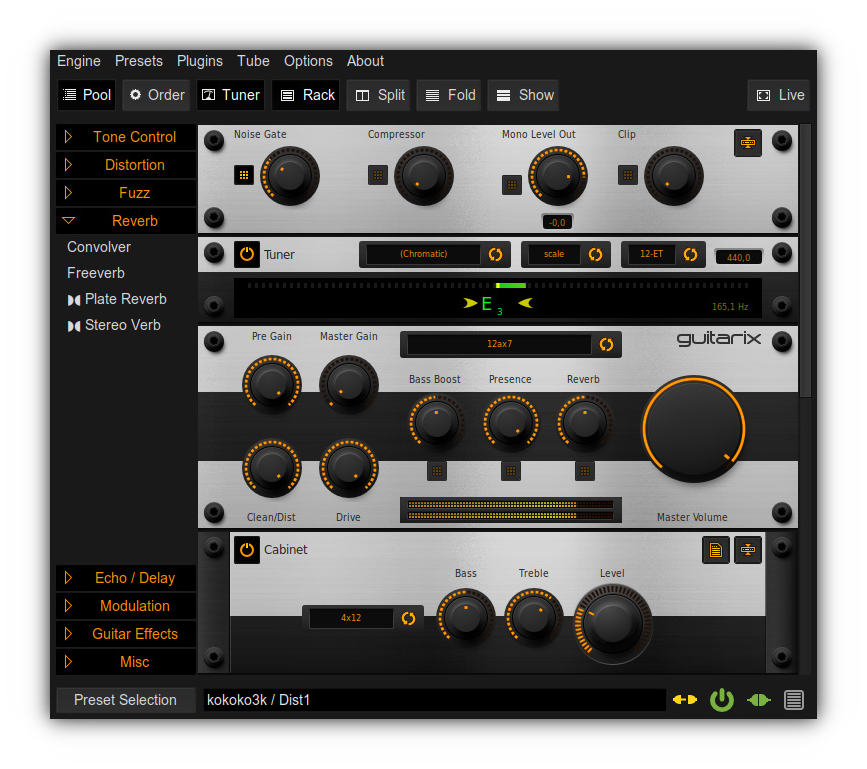Click the Preset Selection button
The width and height of the screenshot is (867, 769).
pos(125,700)
